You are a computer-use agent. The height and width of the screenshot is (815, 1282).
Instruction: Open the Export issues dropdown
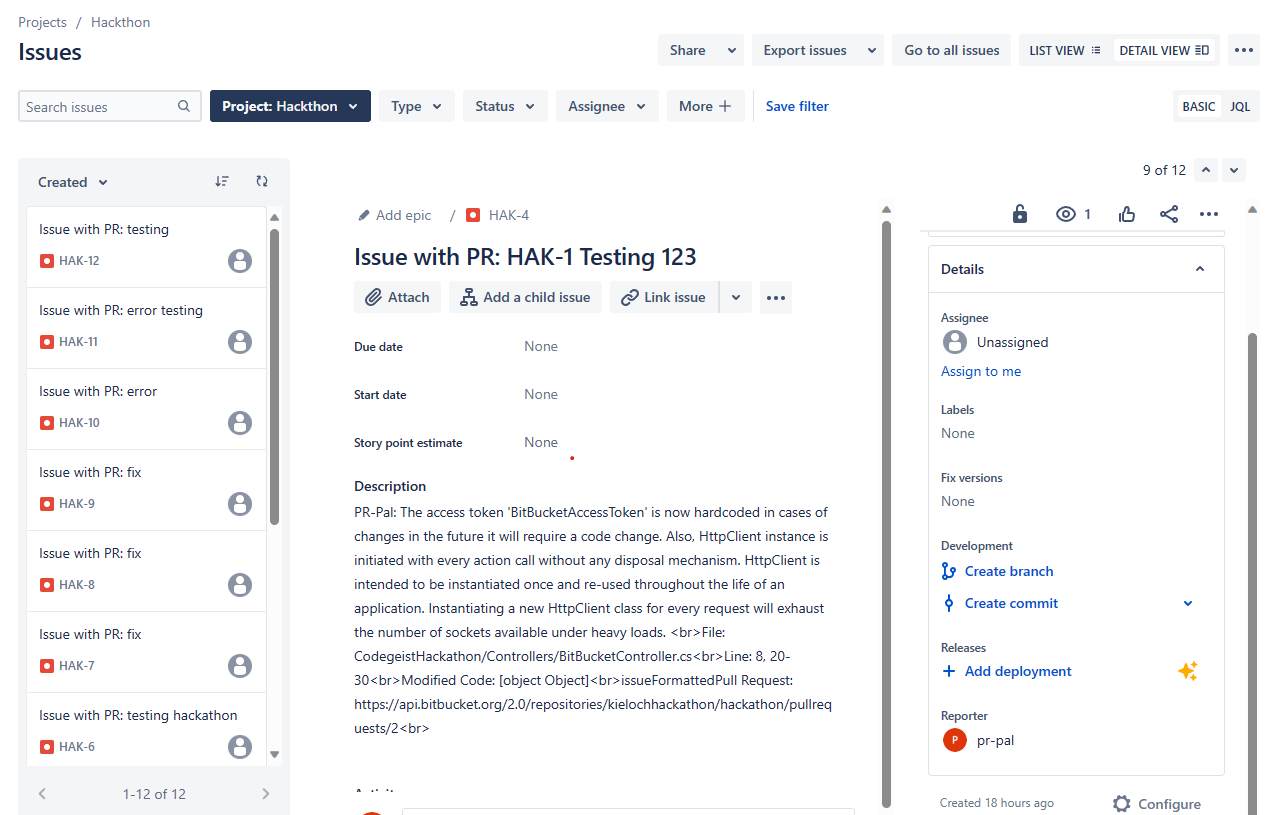(x=818, y=50)
